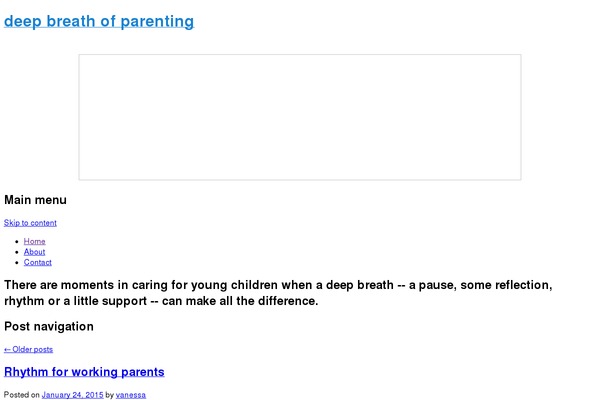
Task: Click the bullet beside Contact
Action: pos(18,262)
